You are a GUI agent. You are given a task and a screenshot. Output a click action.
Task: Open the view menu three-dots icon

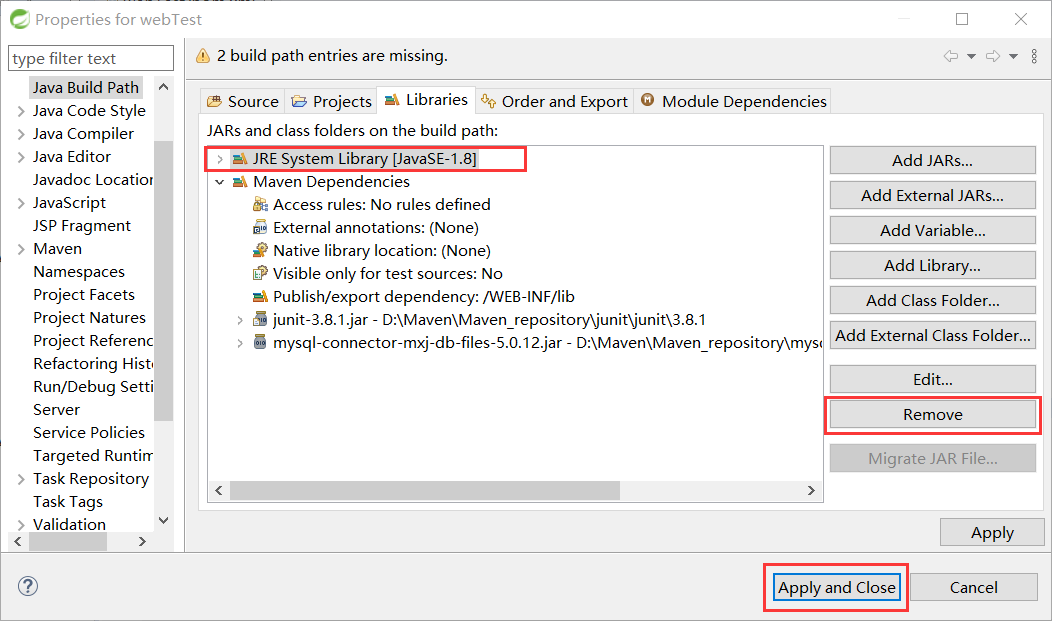[x=1034, y=56]
